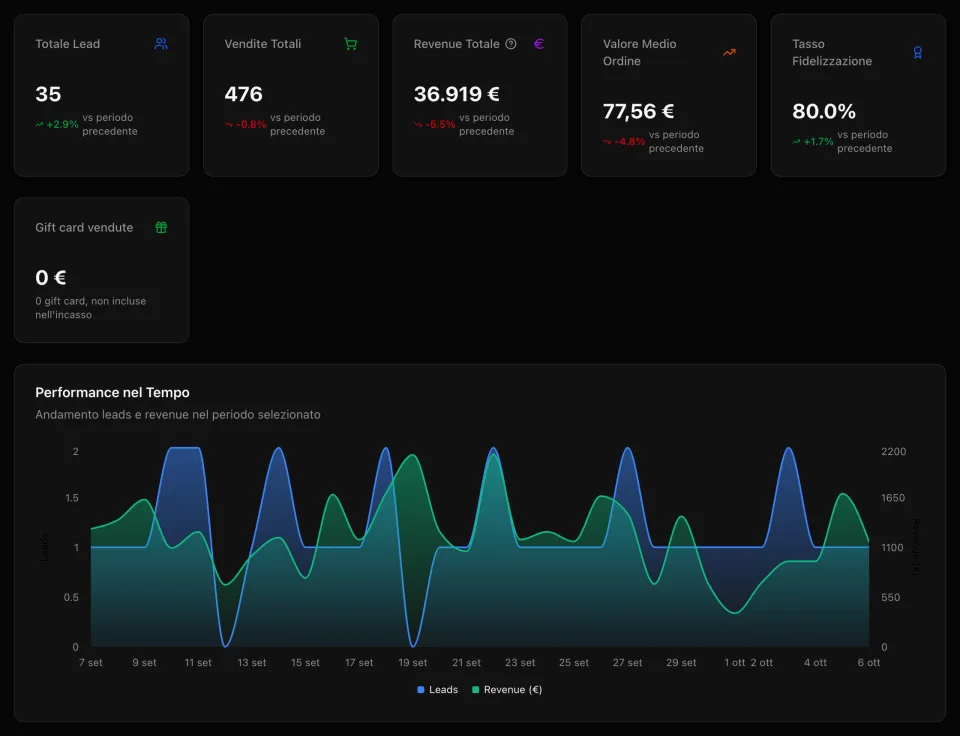Click the award ribbon icon on Tasso Fidelizzazione
This screenshot has height=736, width=960.
coord(917,53)
